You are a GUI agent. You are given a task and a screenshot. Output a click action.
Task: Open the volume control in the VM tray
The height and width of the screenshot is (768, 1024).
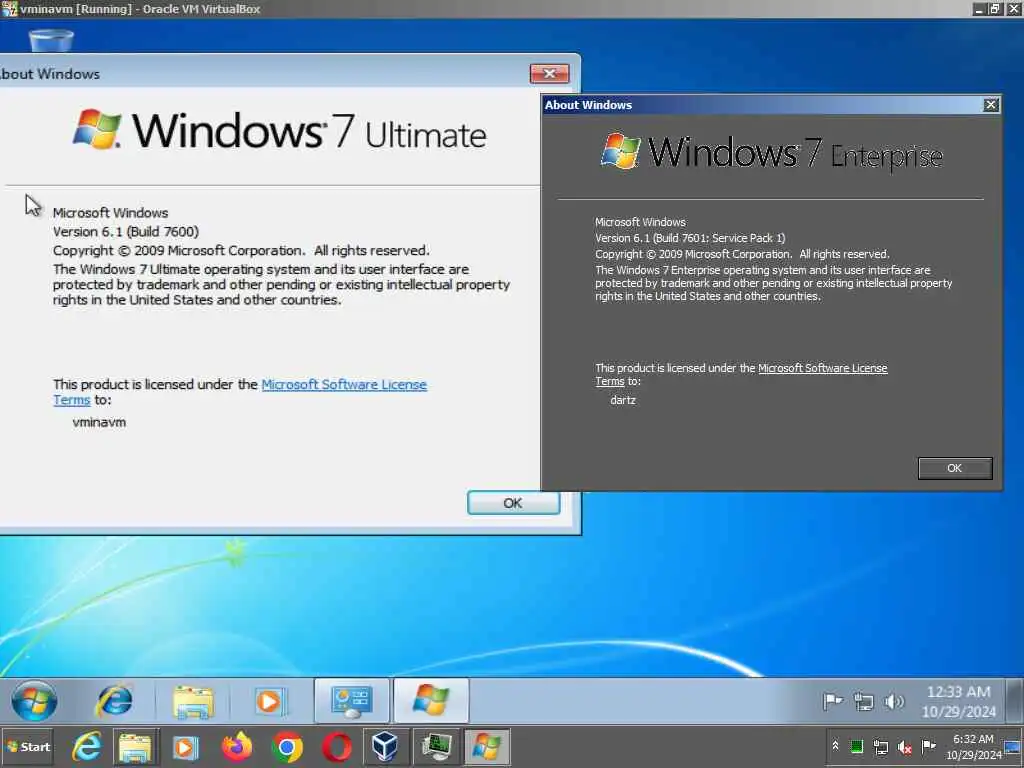tap(893, 701)
